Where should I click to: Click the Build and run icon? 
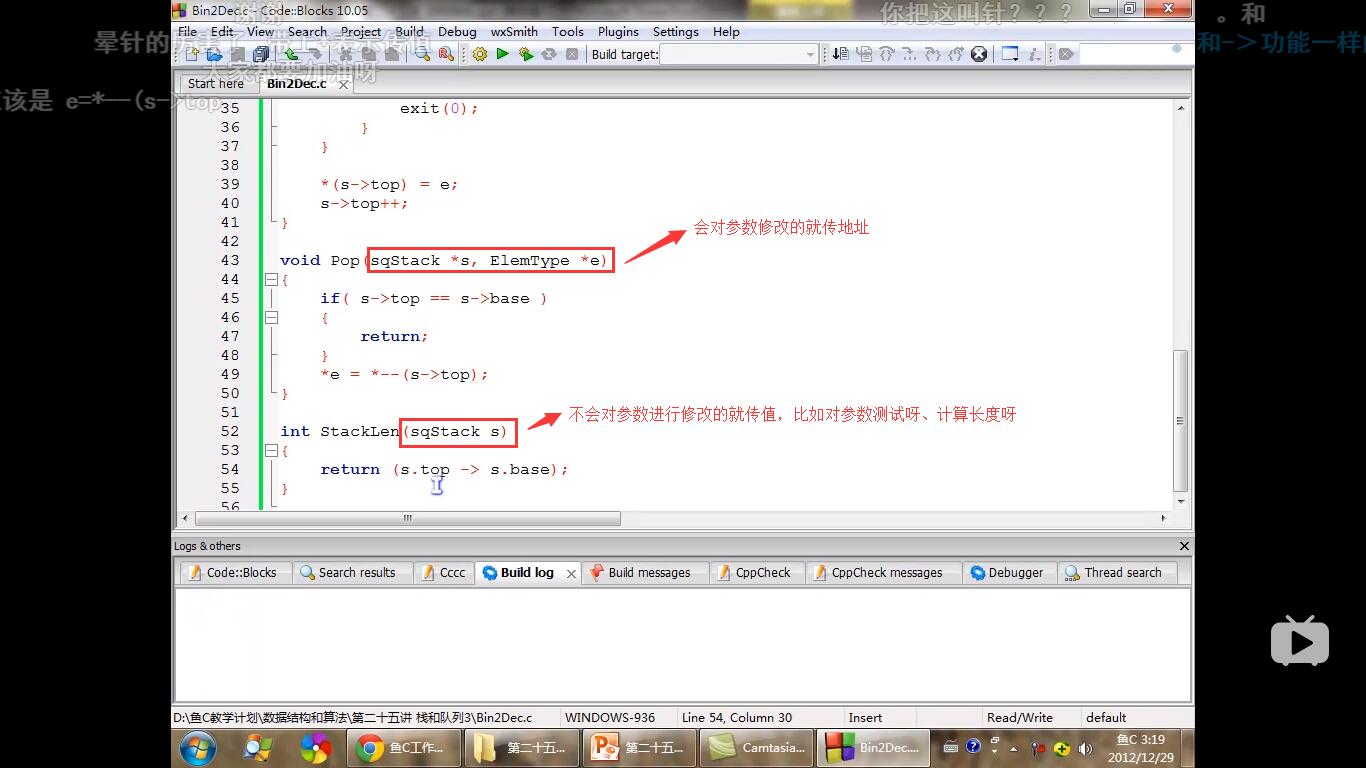point(526,54)
